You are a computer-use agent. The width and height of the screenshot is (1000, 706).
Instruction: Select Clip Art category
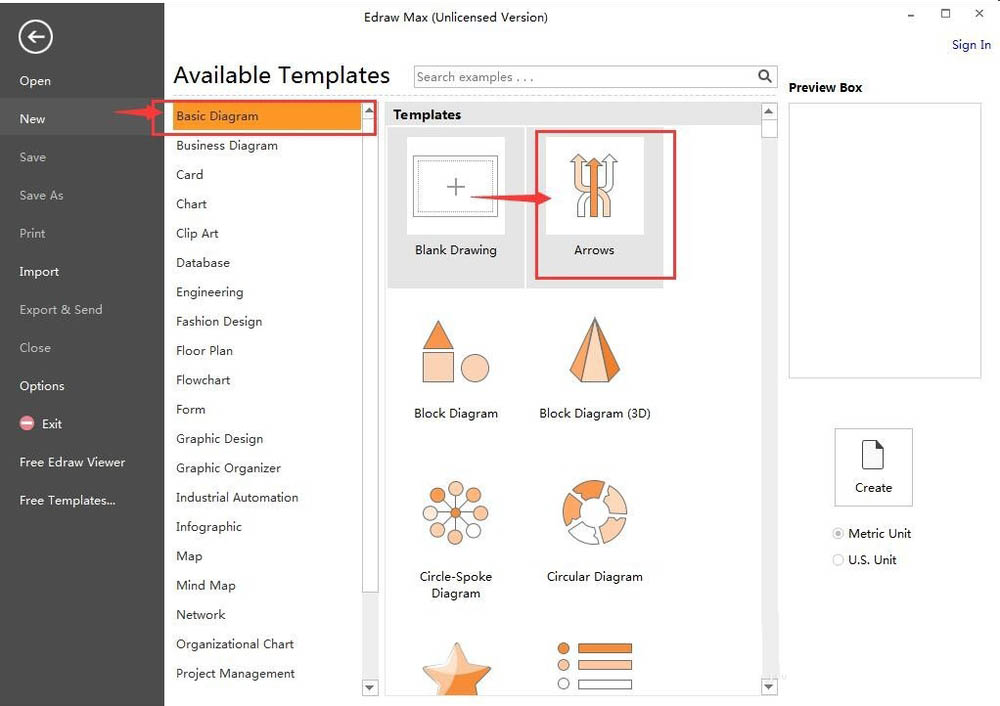click(x=197, y=233)
